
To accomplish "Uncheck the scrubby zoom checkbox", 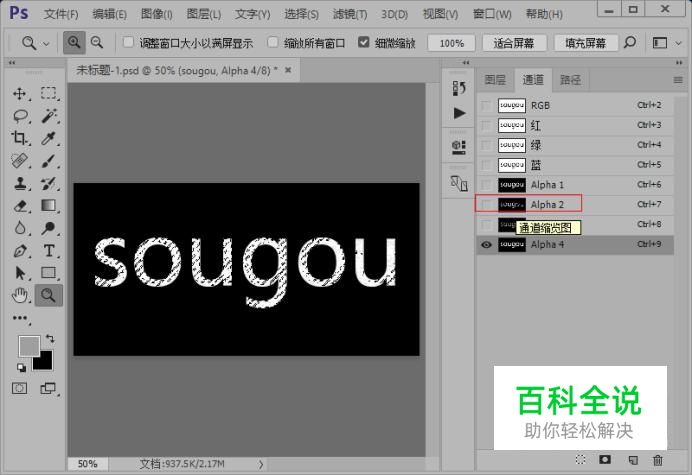I will point(364,42).
